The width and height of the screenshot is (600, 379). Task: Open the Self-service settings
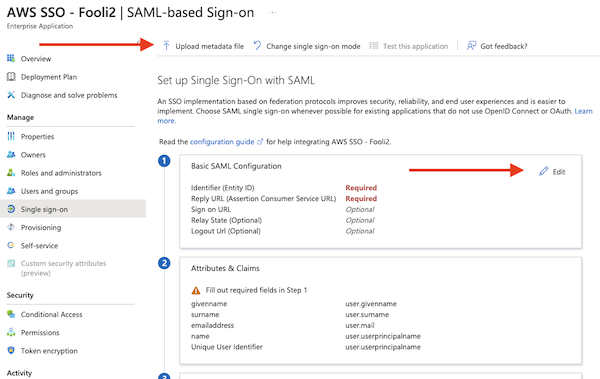[39, 245]
